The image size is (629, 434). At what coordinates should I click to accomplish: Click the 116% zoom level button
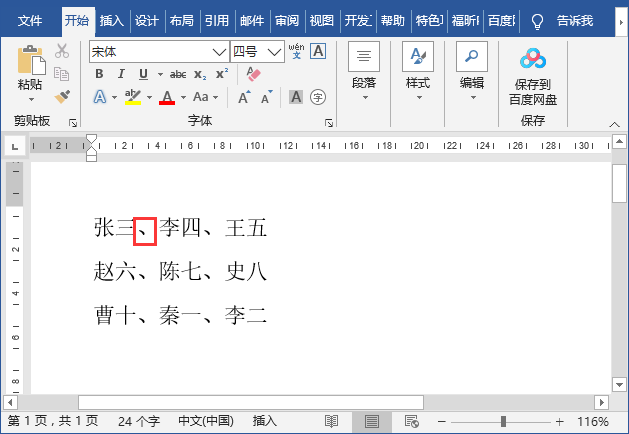coord(593,422)
